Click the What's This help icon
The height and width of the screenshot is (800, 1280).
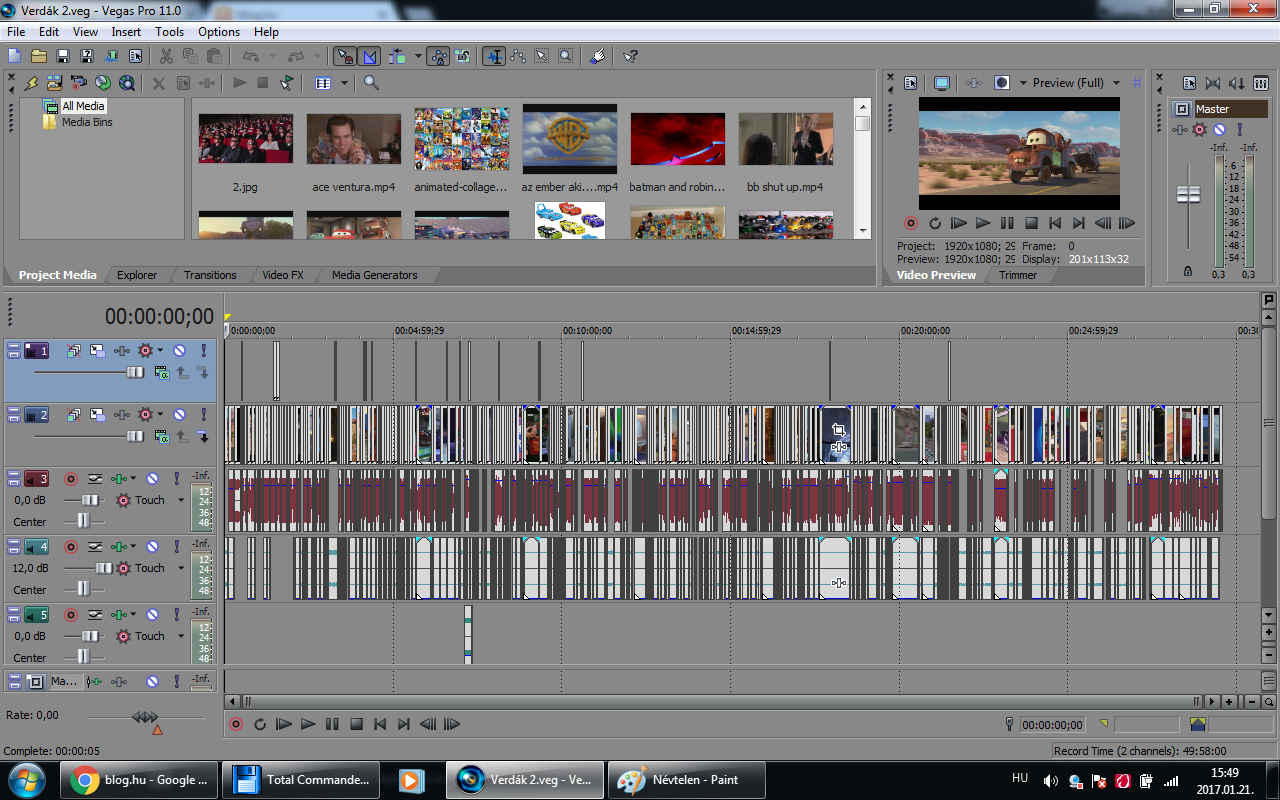pos(630,56)
